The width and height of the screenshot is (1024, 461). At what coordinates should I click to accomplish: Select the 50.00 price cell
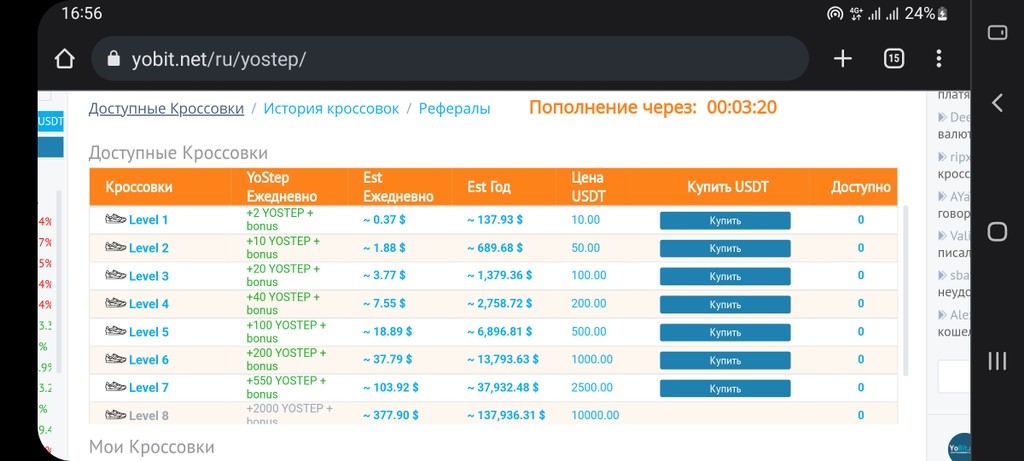[x=585, y=248]
